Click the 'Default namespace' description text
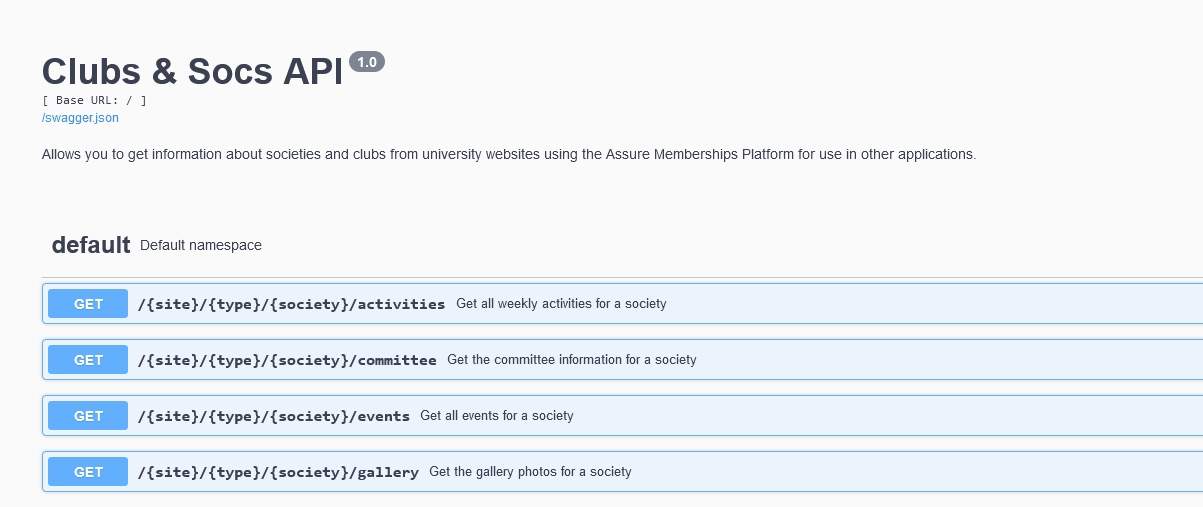This screenshot has height=507, width=1203. pyautogui.click(x=201, y=246)
